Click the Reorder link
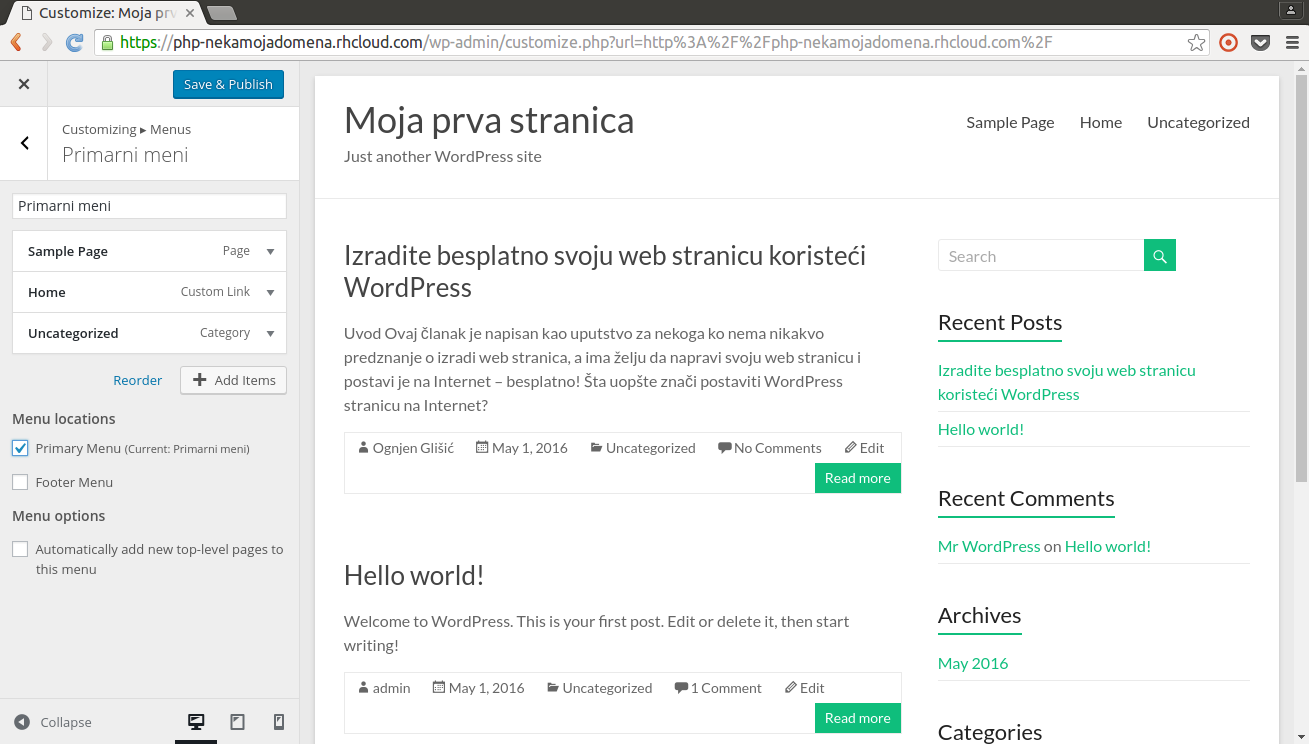 pos(138,380)
